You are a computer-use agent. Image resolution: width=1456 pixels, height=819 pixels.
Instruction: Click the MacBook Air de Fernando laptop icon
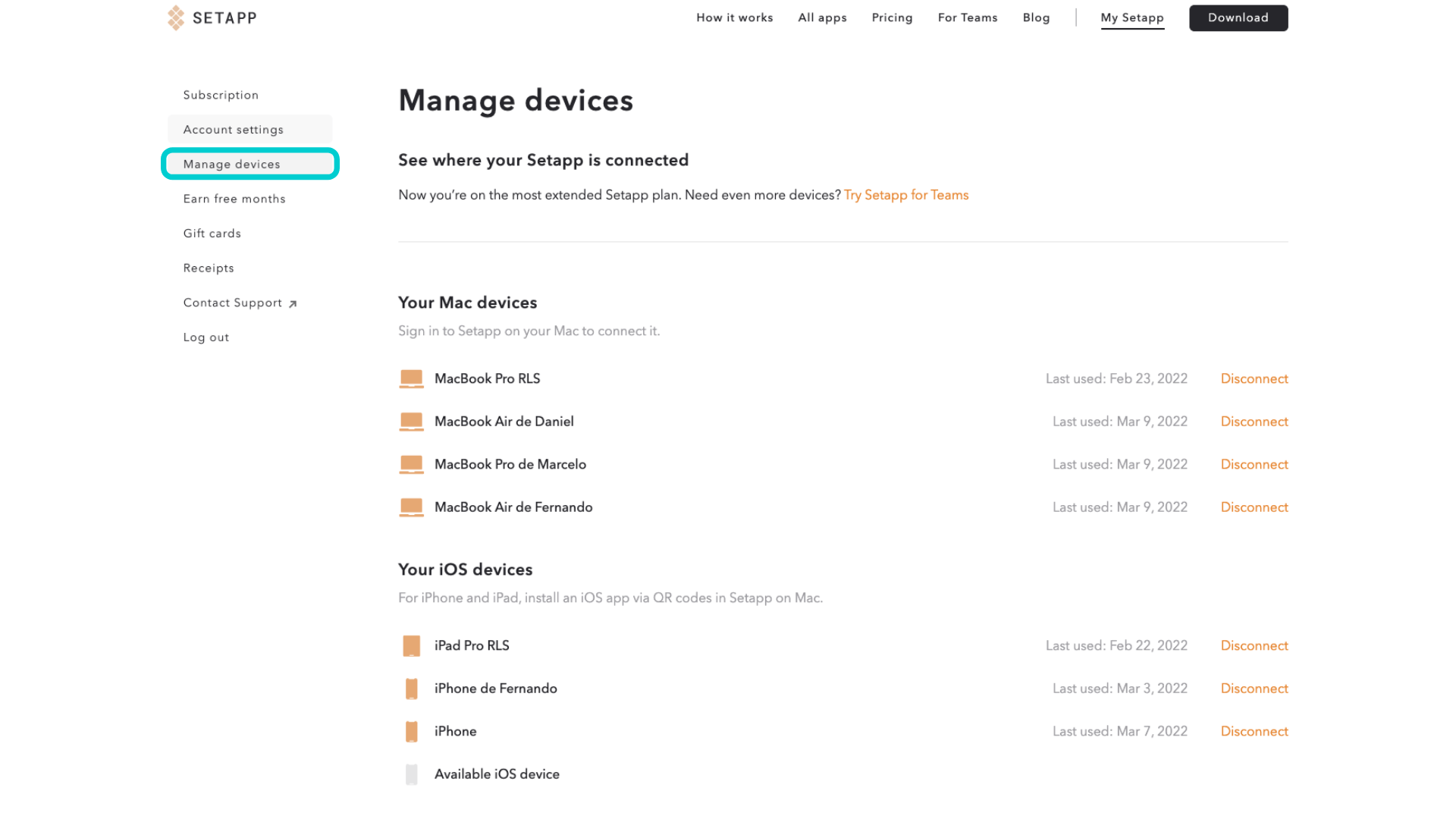pos(411,507)
